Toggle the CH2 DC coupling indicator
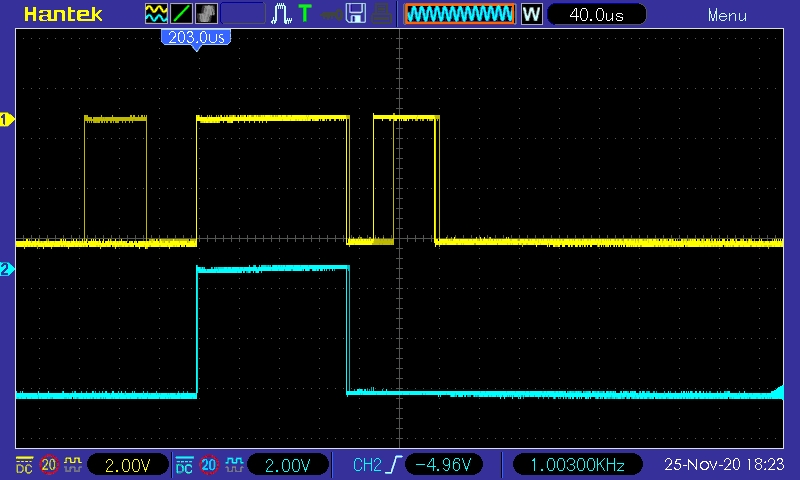 pos(185,465)
